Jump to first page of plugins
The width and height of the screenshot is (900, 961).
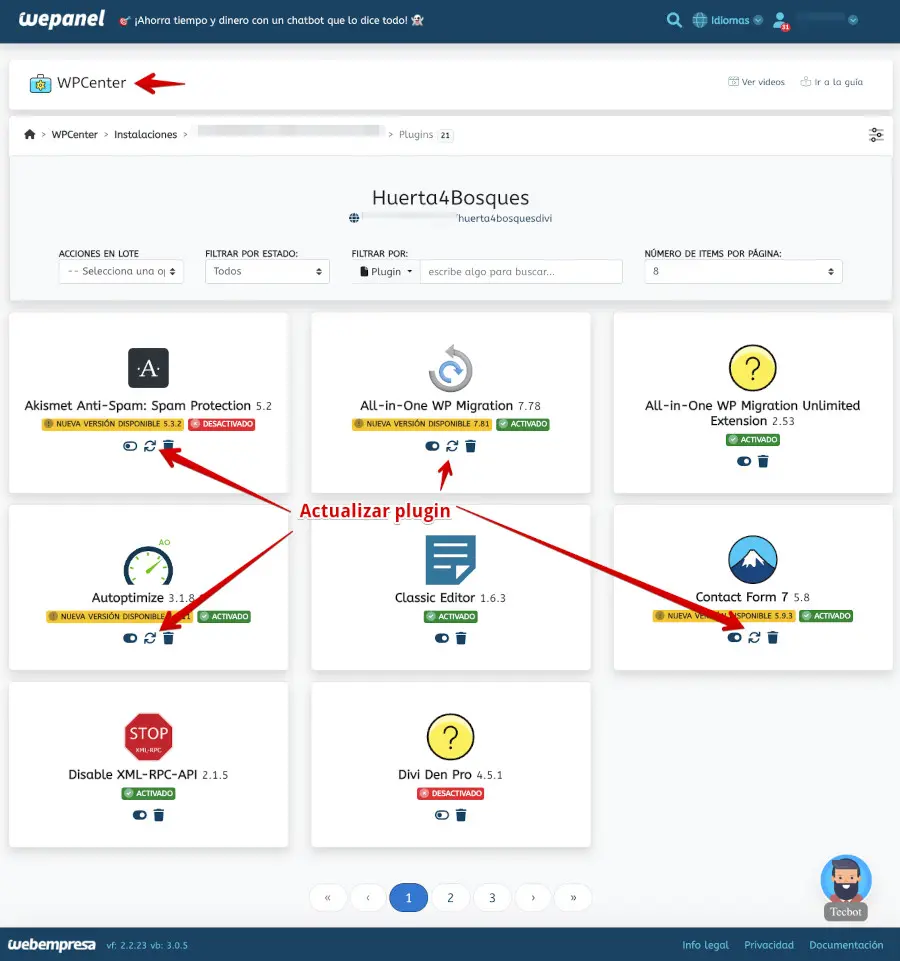tap(328, 898)
